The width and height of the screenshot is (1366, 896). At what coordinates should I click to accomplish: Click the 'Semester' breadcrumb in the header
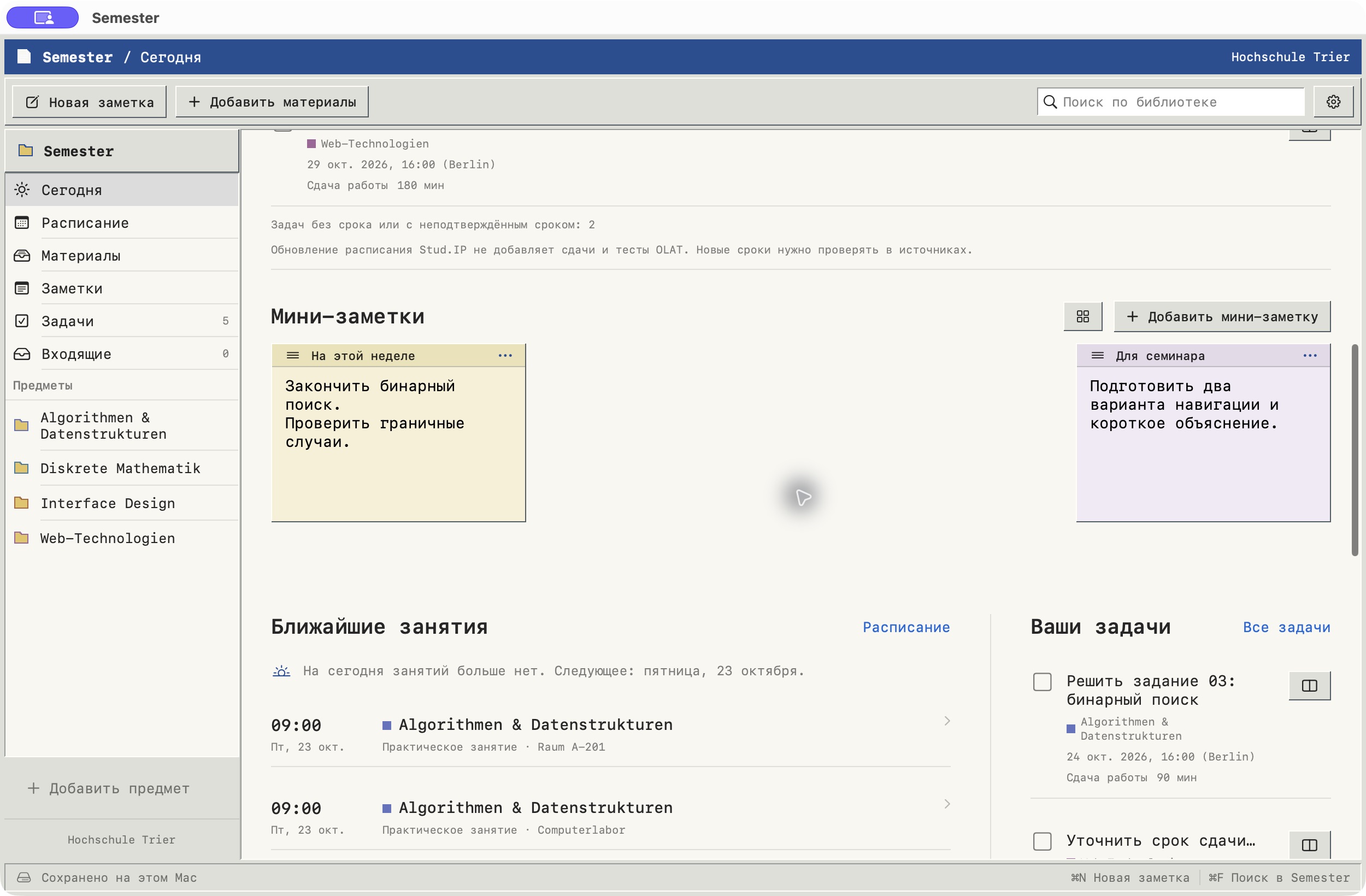(78, 57)
